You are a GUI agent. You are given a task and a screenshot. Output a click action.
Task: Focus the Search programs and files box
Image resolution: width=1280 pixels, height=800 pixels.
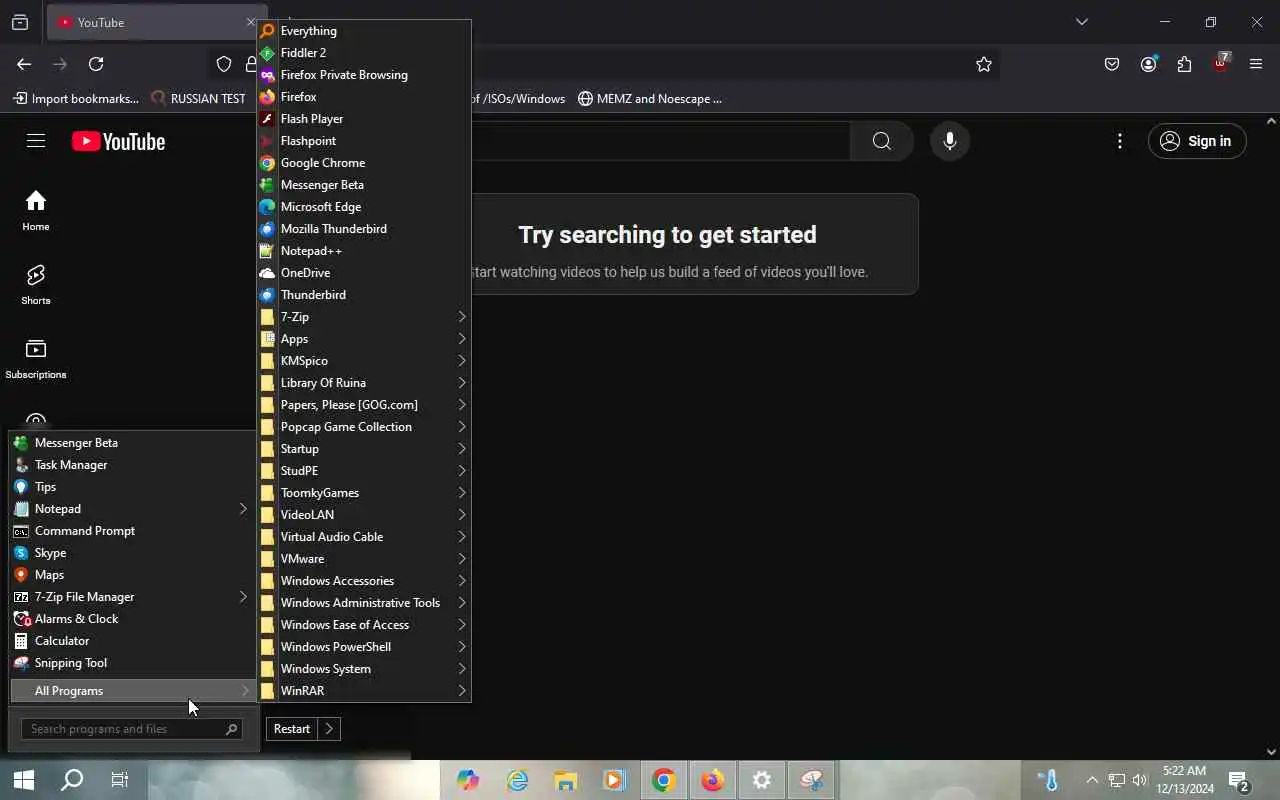click(x=132, y=729)
